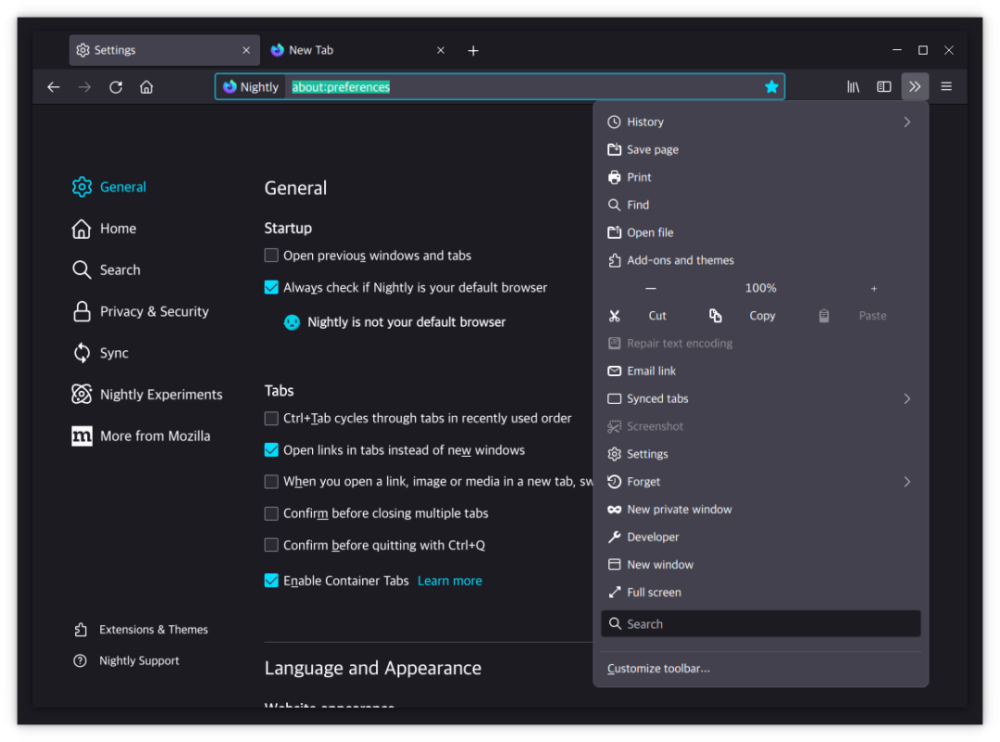Select New private window menu entry

(x=679, y=510)
